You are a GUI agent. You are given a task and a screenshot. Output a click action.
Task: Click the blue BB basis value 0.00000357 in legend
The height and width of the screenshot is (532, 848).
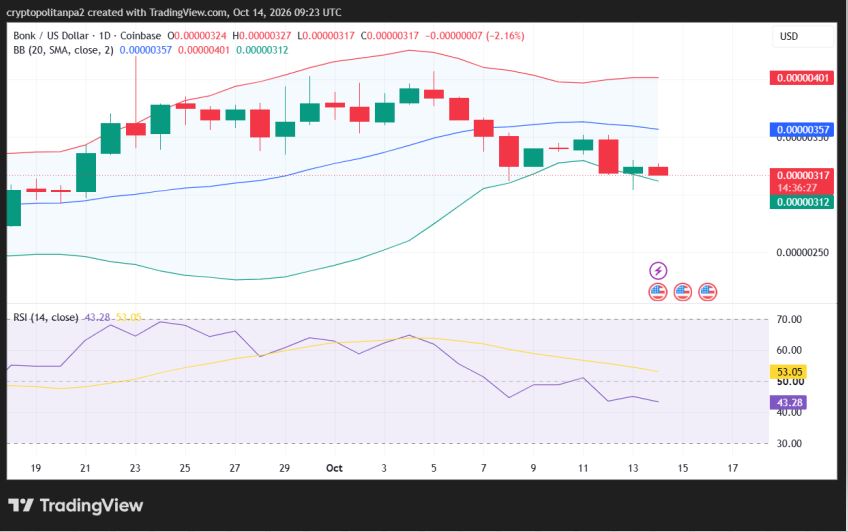(145, 50)
